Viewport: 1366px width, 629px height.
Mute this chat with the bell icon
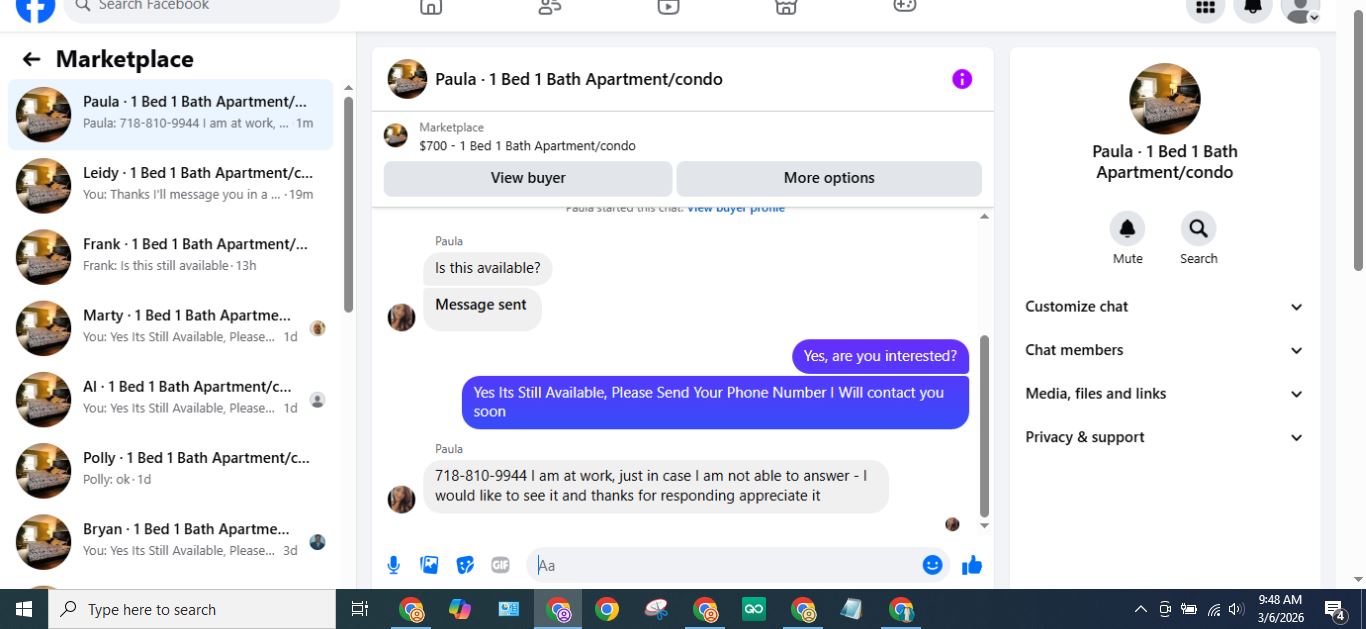click(x=1127, y=229)
